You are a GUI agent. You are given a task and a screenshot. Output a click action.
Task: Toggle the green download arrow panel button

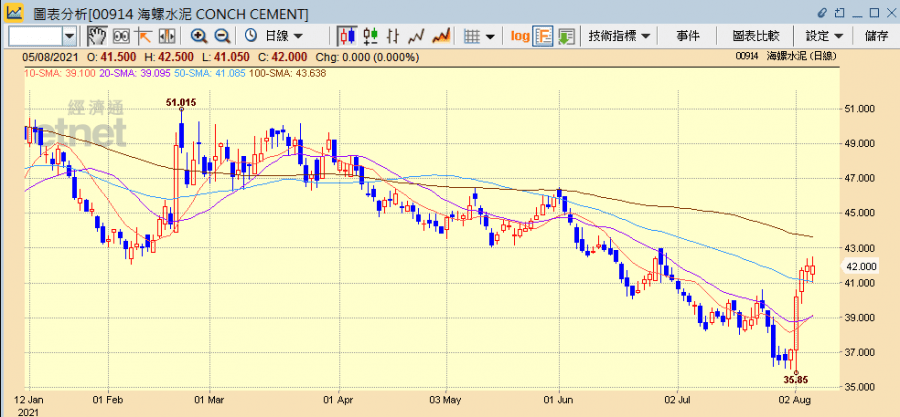click(566, 36)
